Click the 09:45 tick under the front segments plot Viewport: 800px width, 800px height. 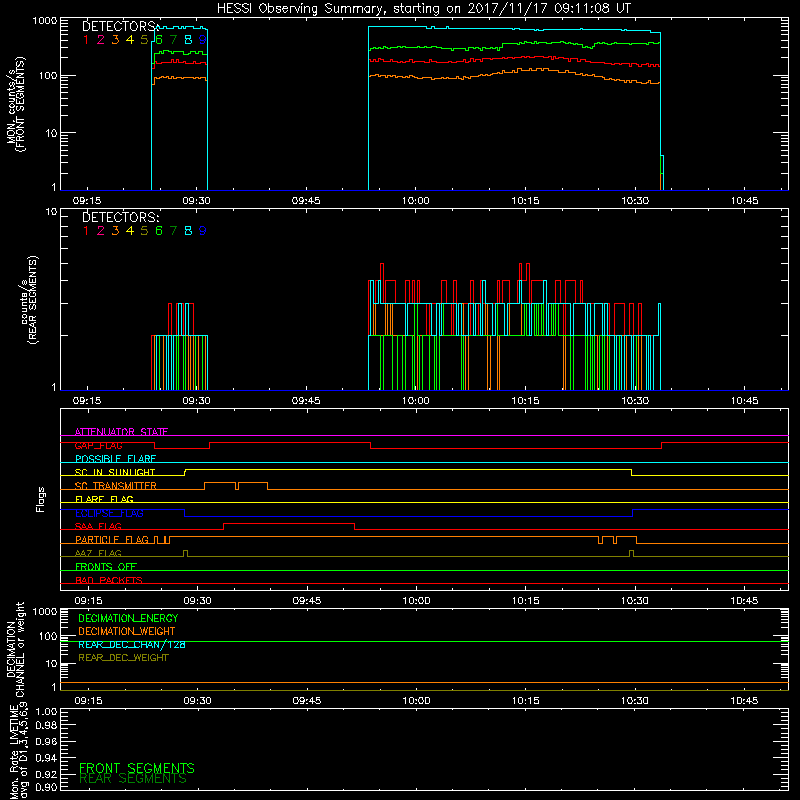point(306,201)
